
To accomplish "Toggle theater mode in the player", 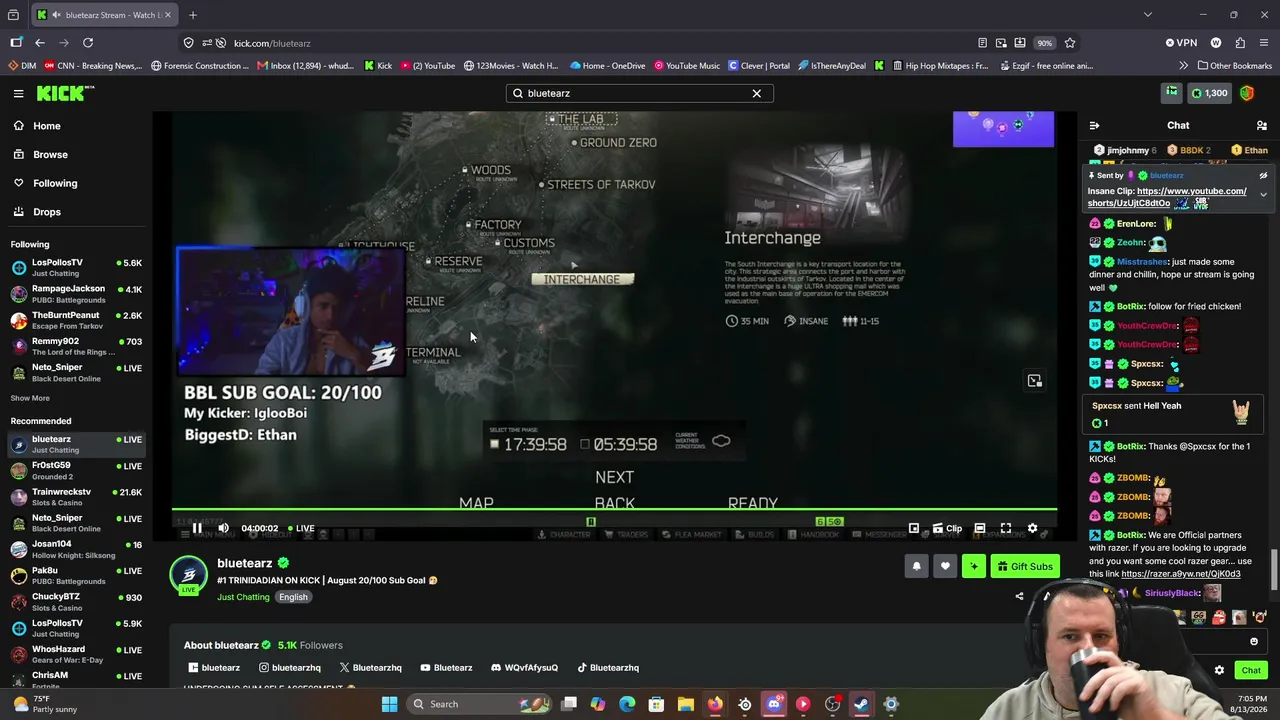I will point(980,528).
